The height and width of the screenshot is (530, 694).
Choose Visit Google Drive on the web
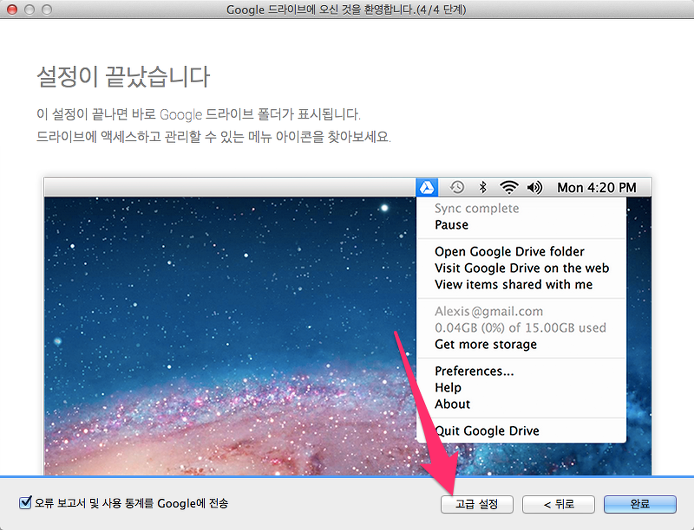tap(522, 268)
